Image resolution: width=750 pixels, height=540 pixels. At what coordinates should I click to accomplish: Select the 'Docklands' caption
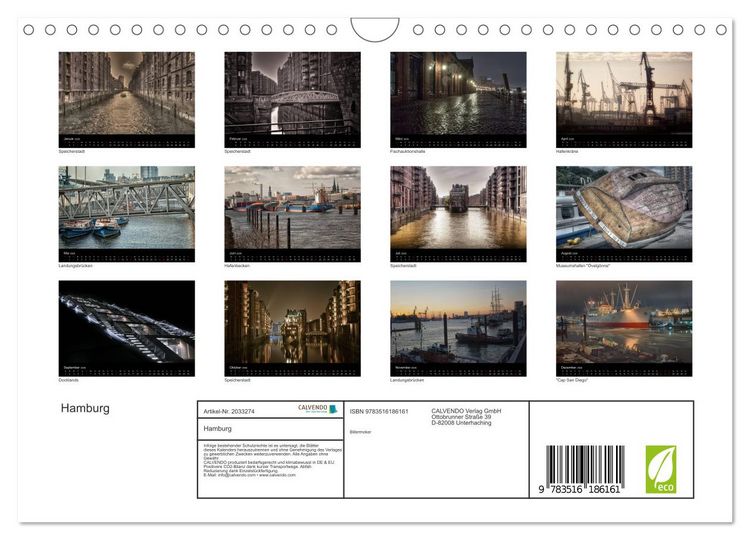(x=68, y=380)
